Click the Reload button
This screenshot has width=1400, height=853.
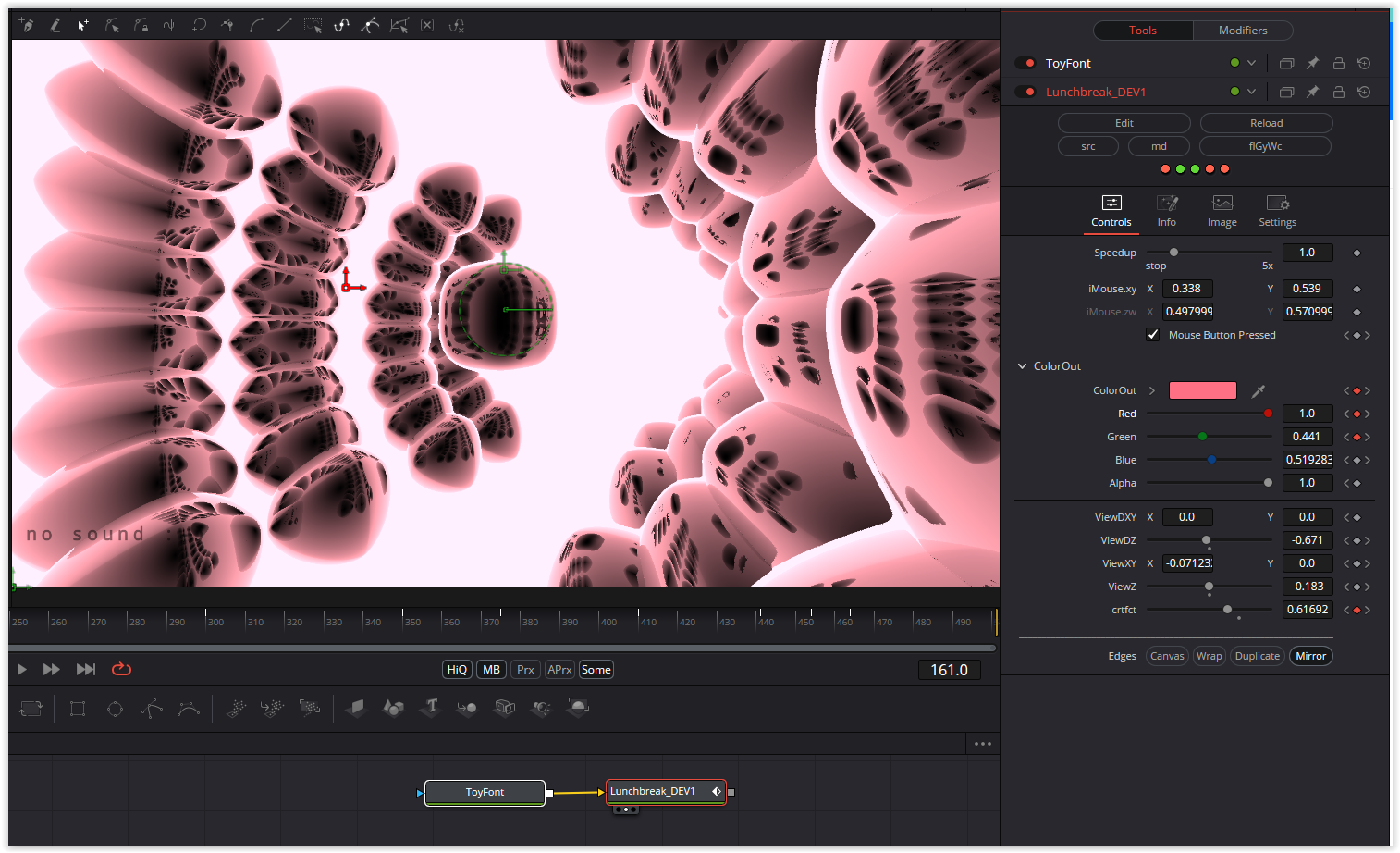tap(1267, 123)
